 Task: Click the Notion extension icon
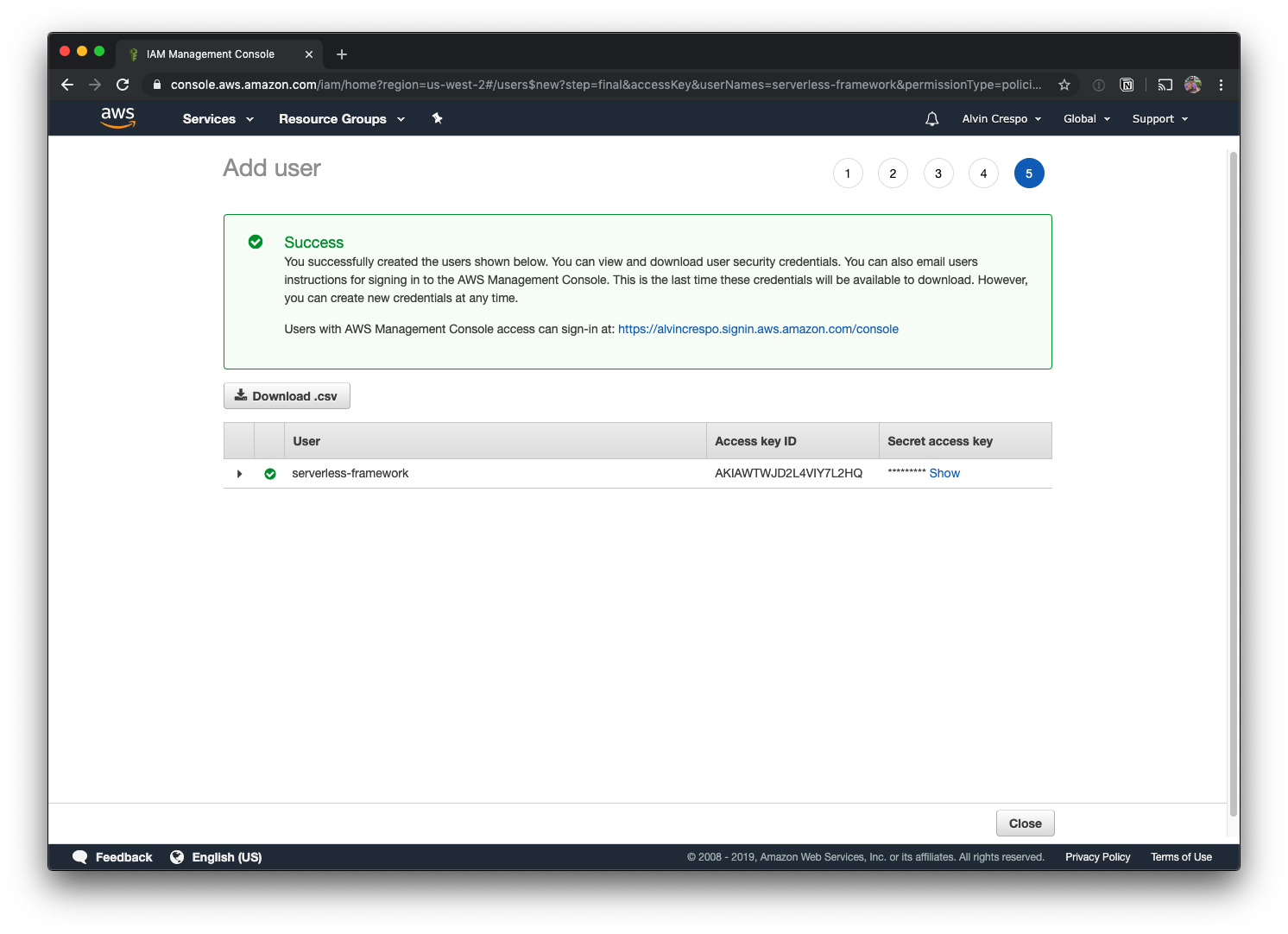click(1127, 85)
